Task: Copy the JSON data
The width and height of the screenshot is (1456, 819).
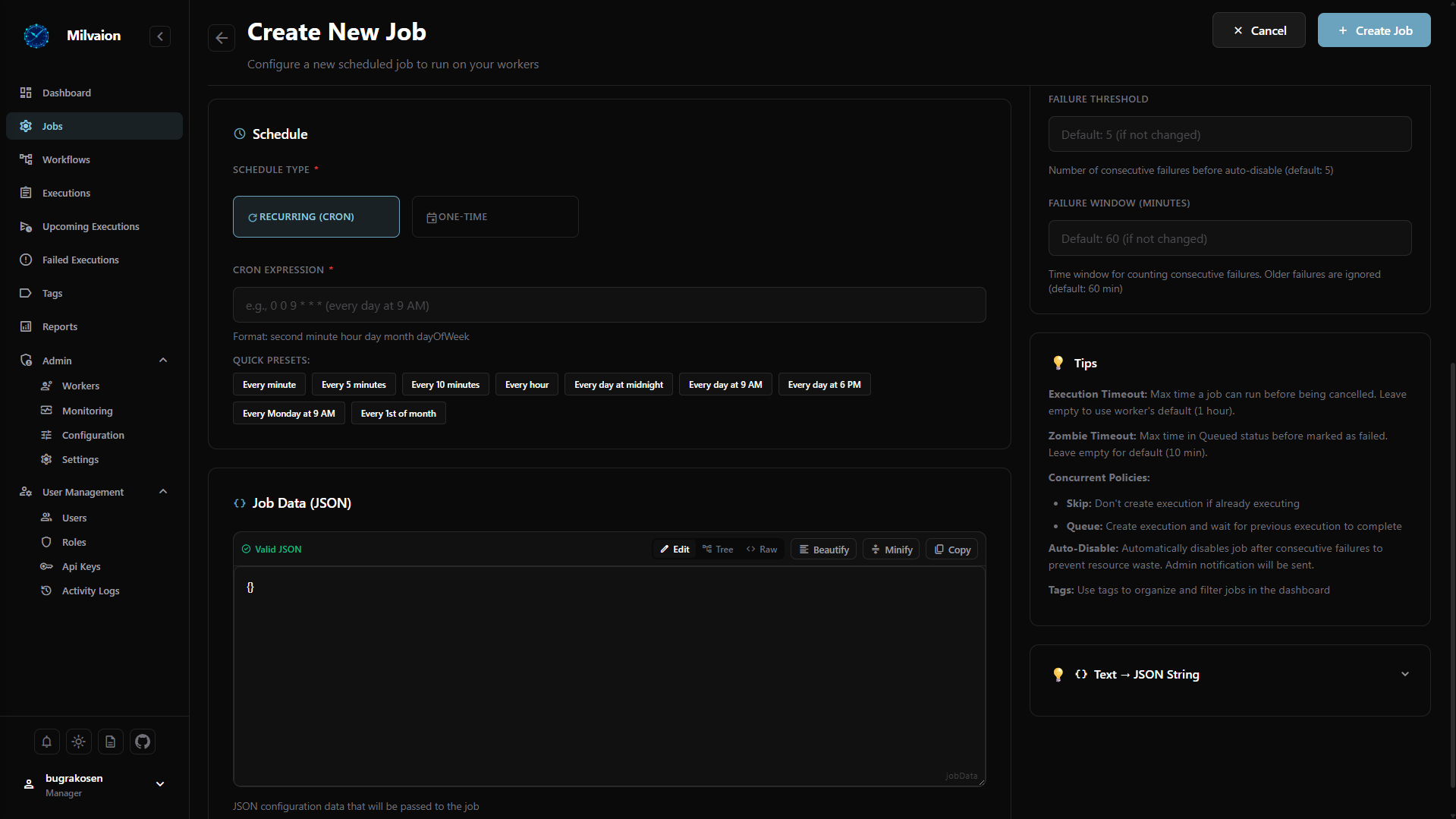Action: click(x=952, y=550)
